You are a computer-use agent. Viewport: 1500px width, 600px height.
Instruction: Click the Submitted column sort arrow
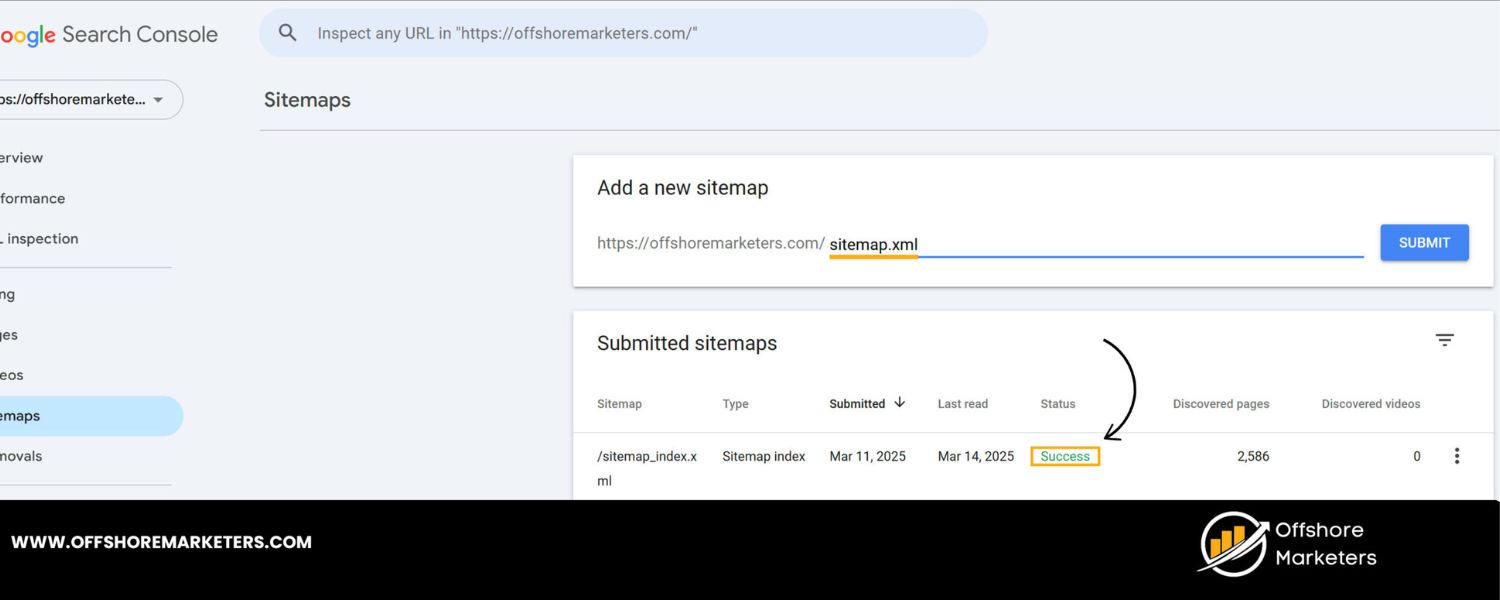[898, 402]
